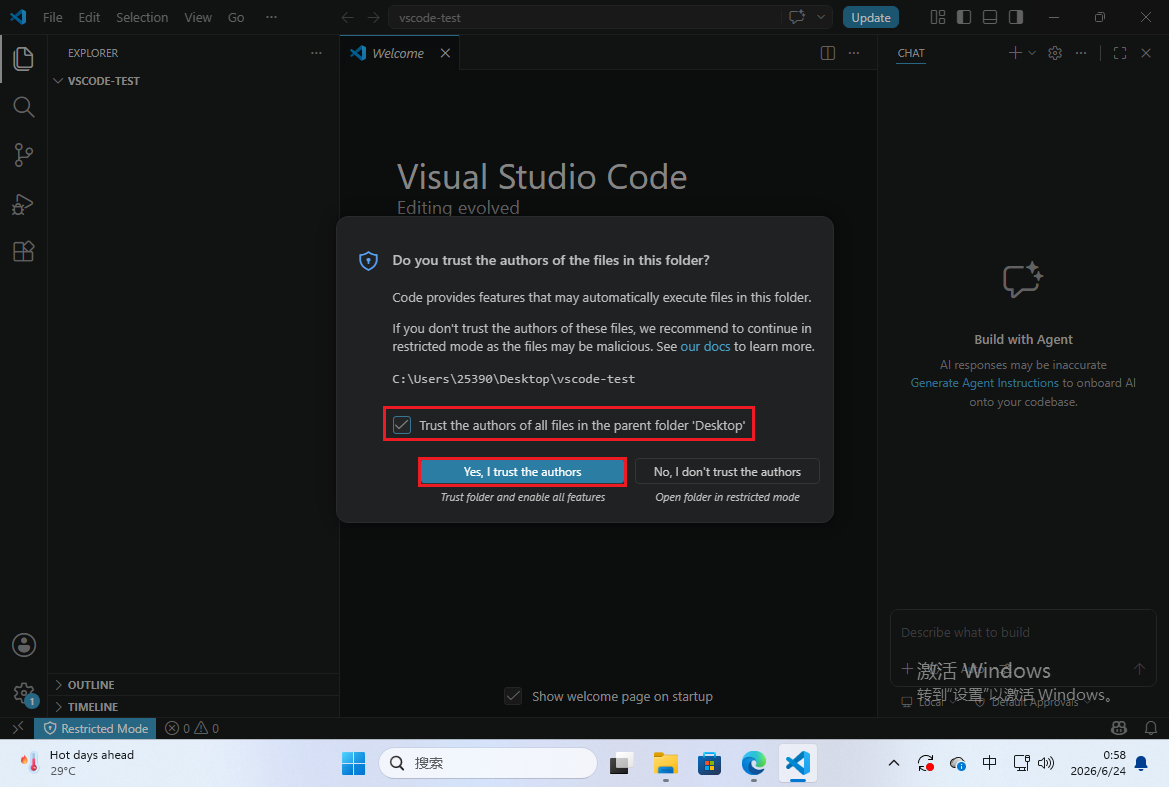Click the weather widget 'Hot days ahead'
Screen dimensions: 1169x787
(x=78, y=763)
